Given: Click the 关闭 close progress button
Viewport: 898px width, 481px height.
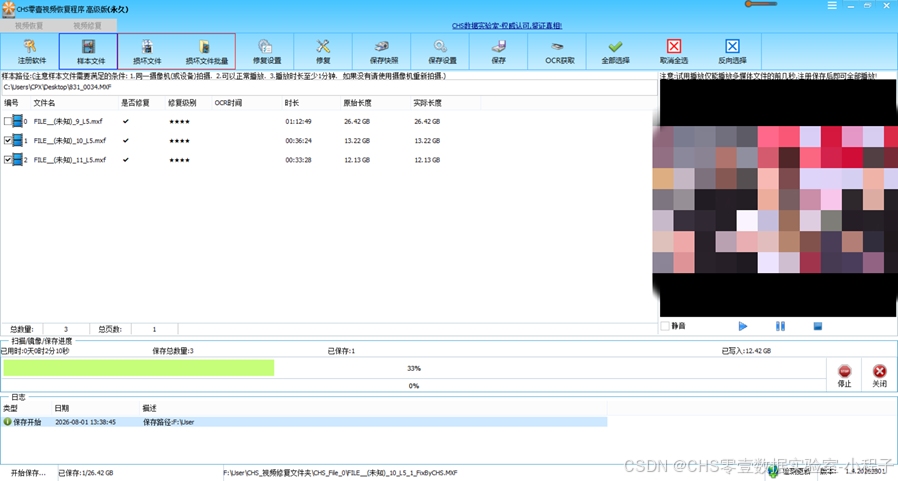Looking at the screenshot, I should (880, 376).
